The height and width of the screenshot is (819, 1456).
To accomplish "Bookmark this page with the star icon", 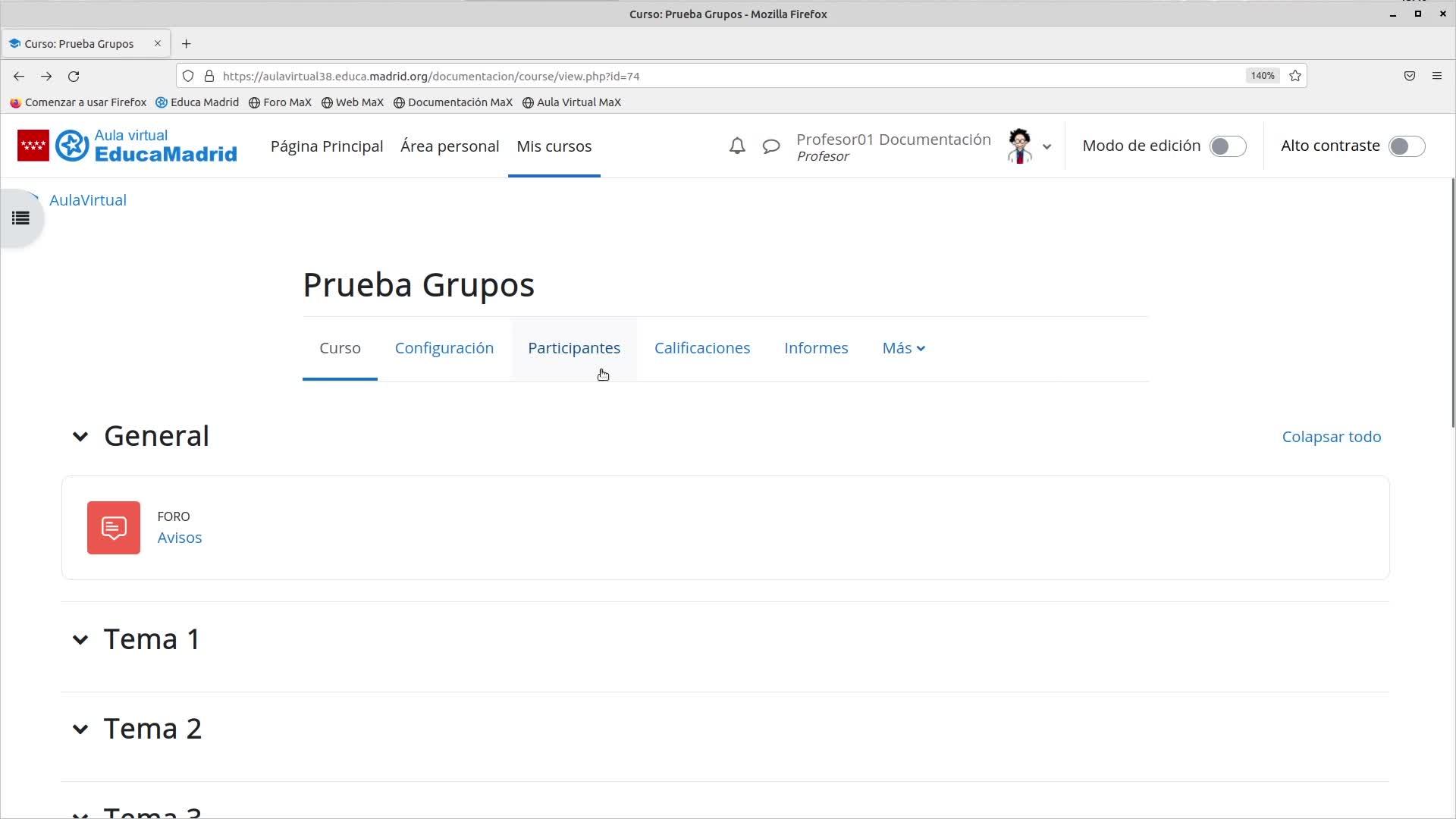I will [x=1295, y=76].
